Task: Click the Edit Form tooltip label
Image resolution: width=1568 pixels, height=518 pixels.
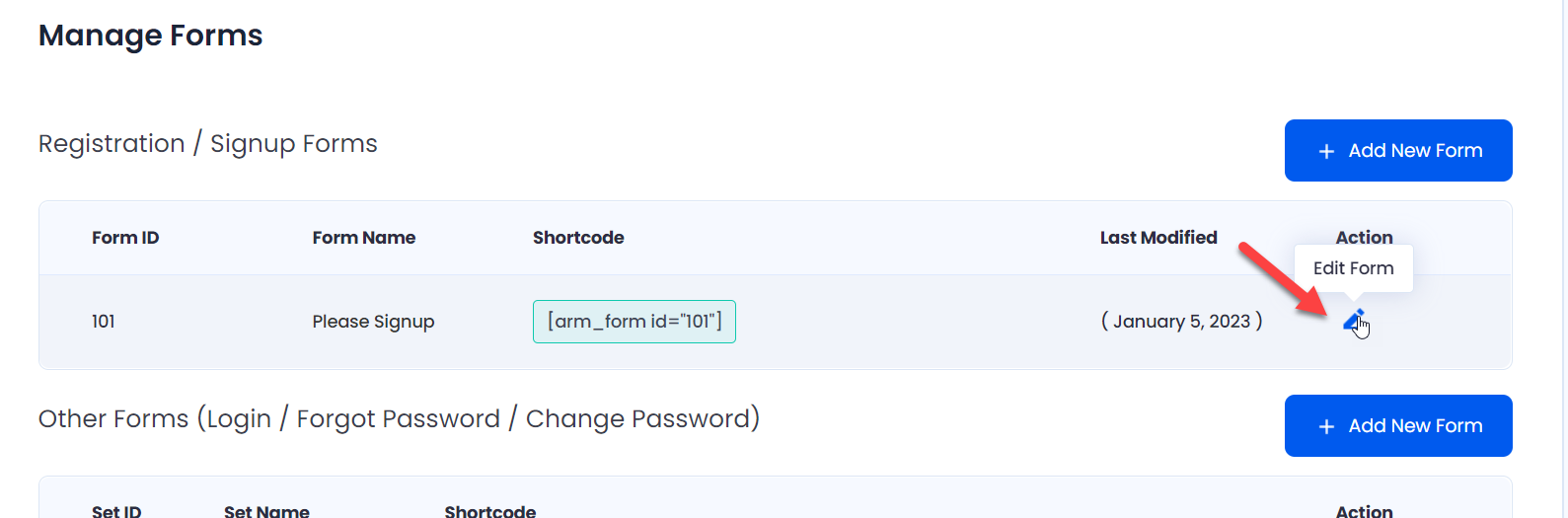Action: click(1354, 268)
